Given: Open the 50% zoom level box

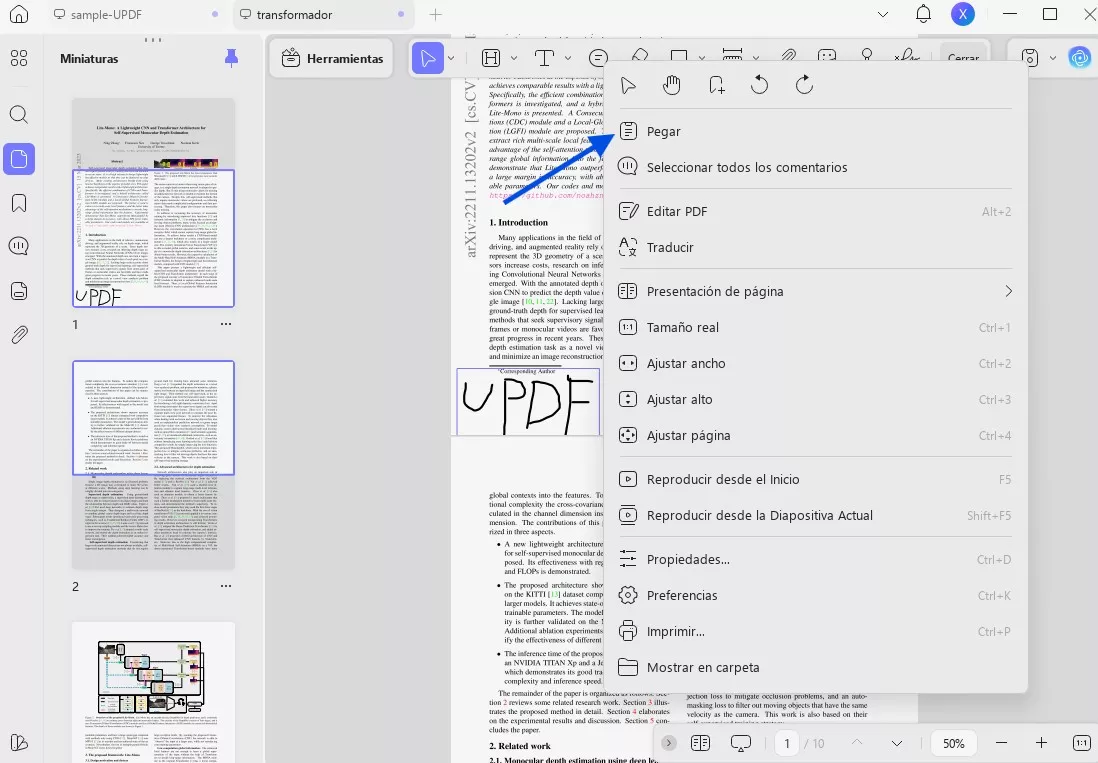Looking at the screenshot, I should click(954, 743).
